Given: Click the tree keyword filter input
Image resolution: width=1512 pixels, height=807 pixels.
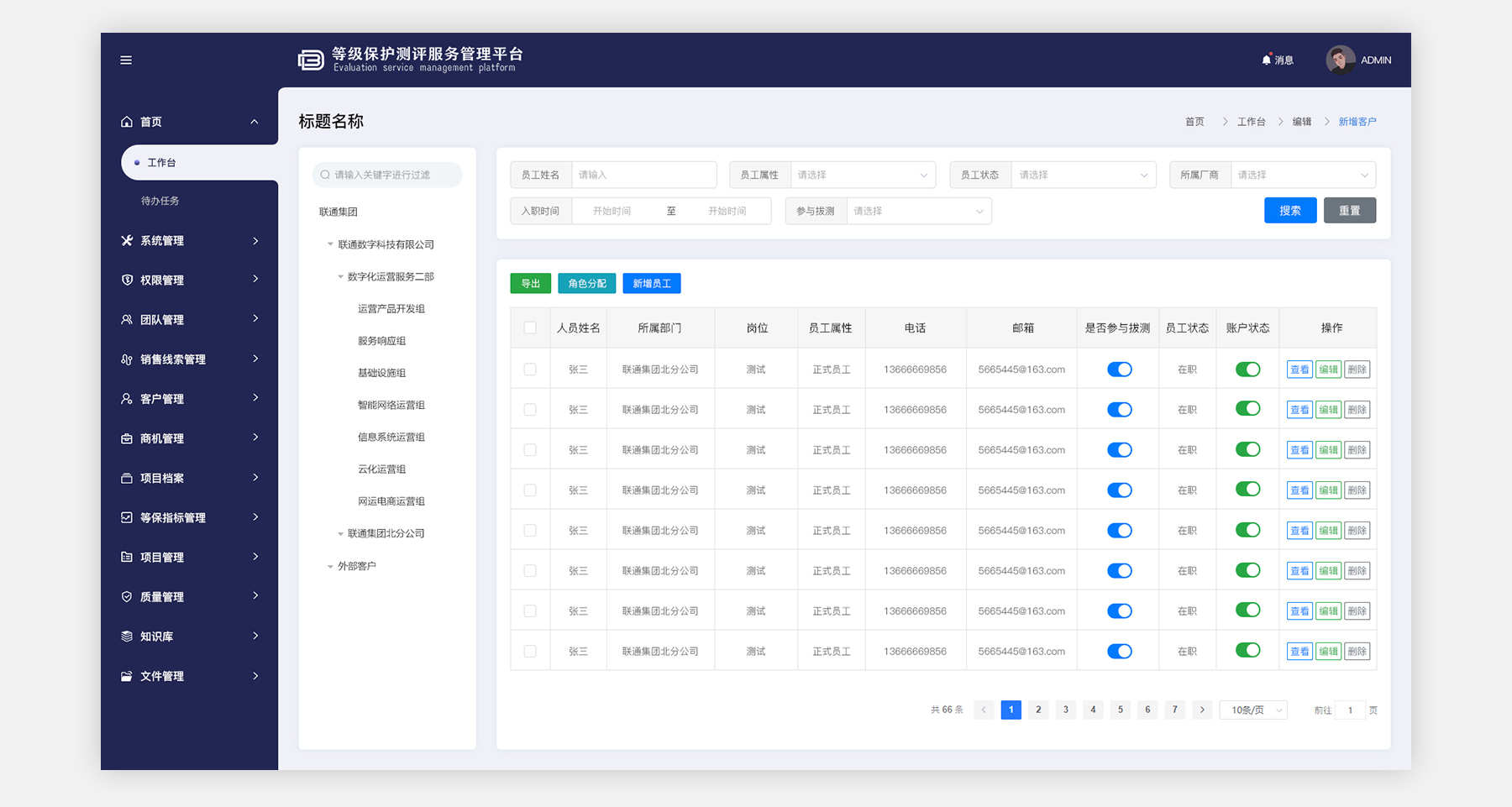Looking at the screenshot, I should [x=387, y=175].
